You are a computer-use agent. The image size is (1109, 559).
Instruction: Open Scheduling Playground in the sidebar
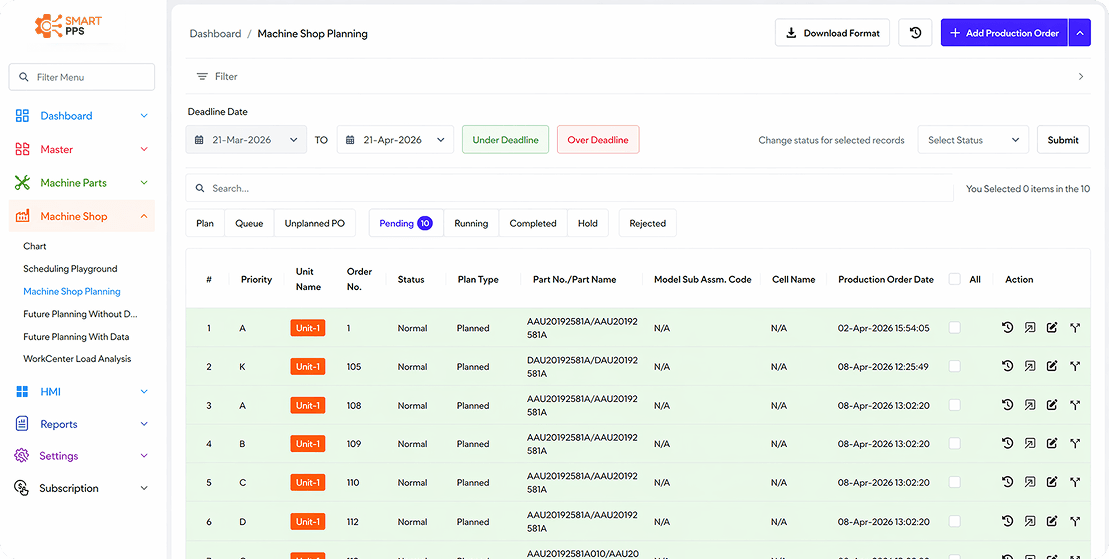(x=70, y=269)
